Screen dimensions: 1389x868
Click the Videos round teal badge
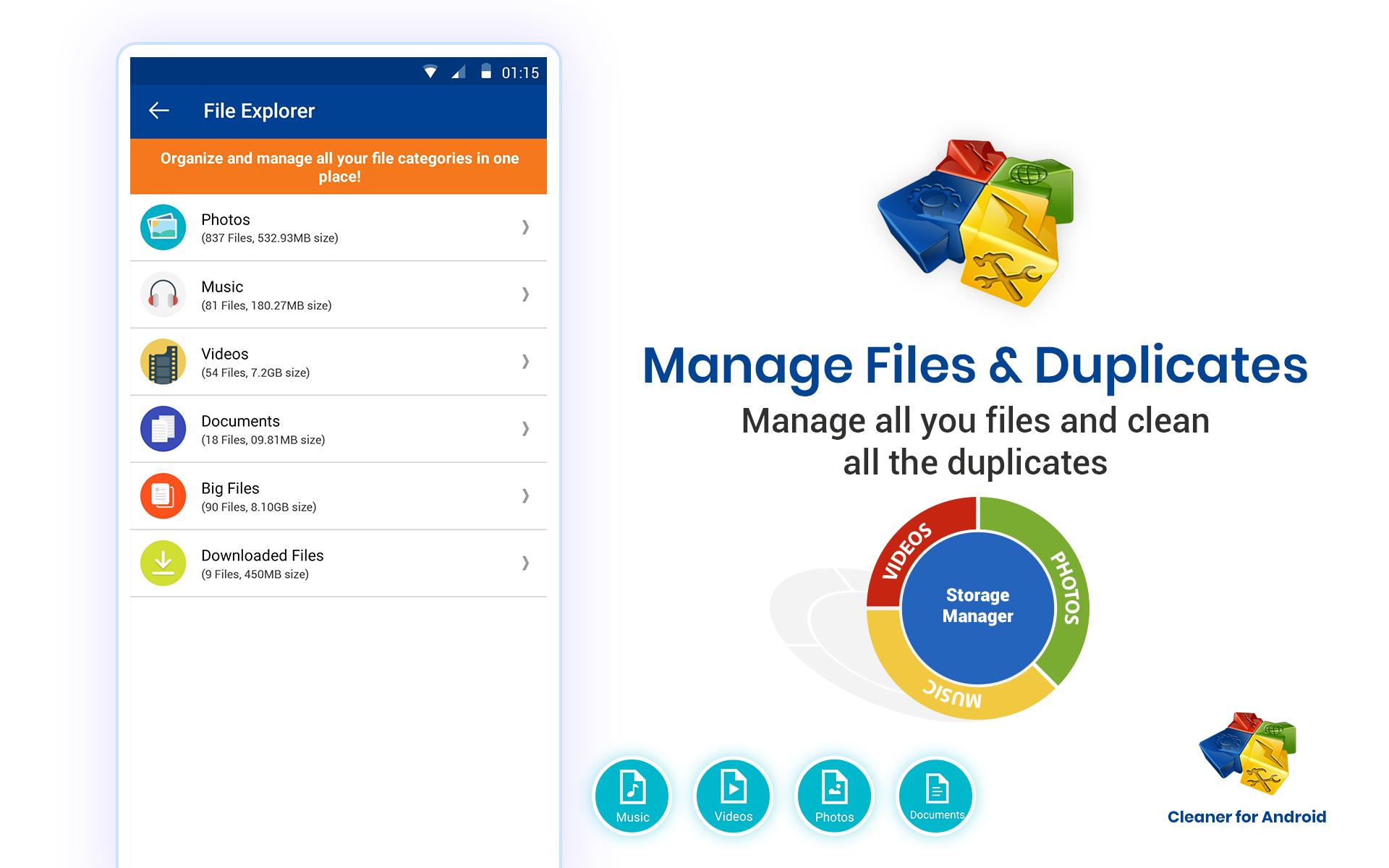(x=734, y=796)
